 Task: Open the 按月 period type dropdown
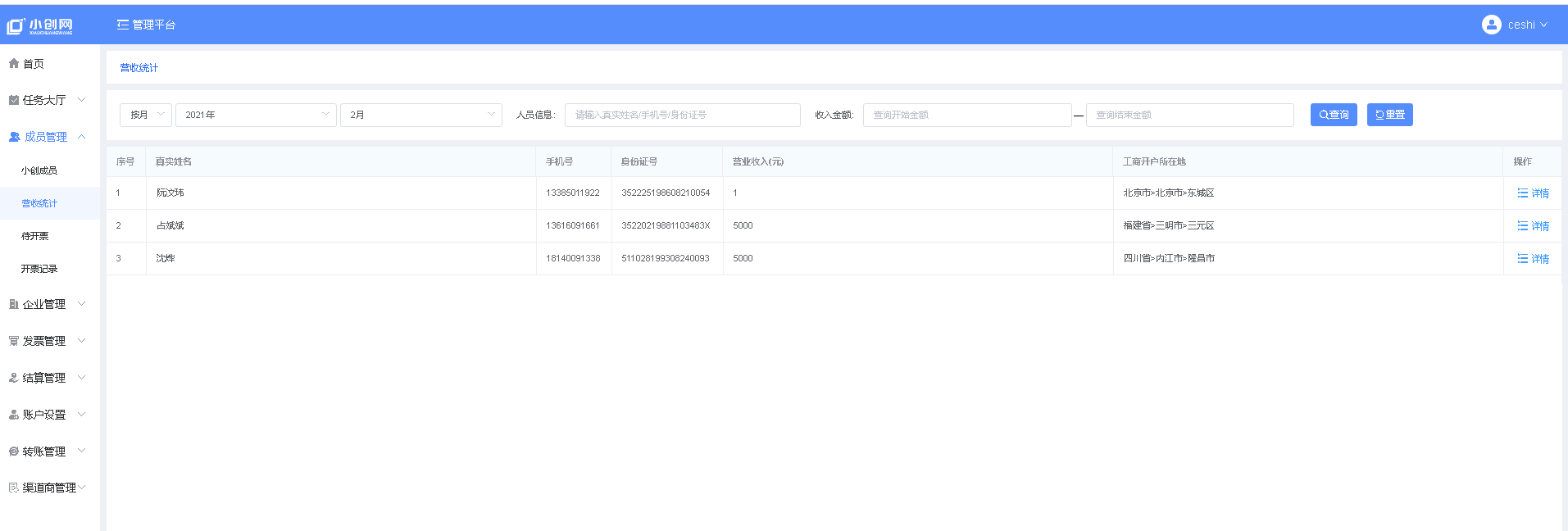point(146,115)
